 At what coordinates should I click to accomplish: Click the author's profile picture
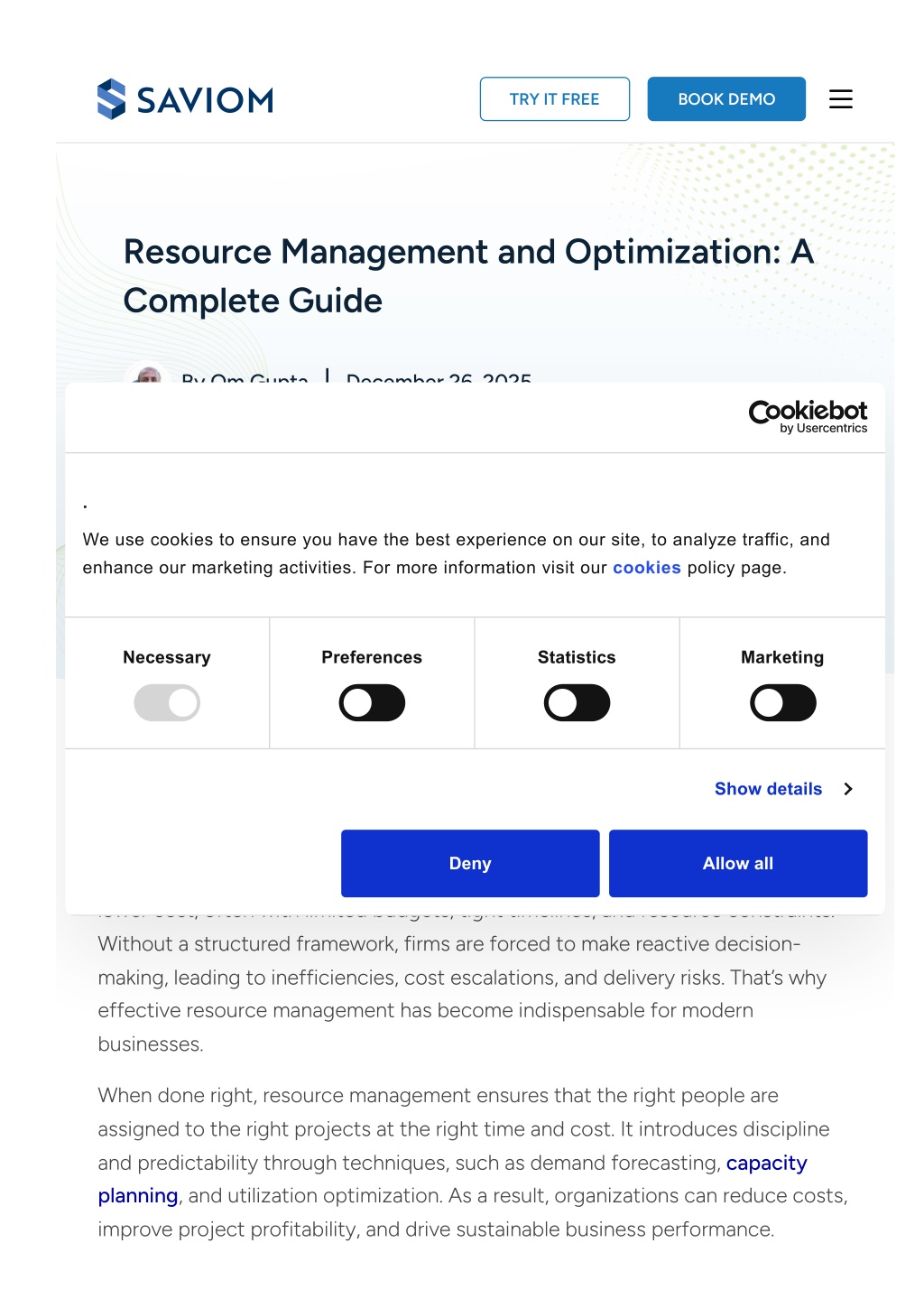click(x=149, y=374)
